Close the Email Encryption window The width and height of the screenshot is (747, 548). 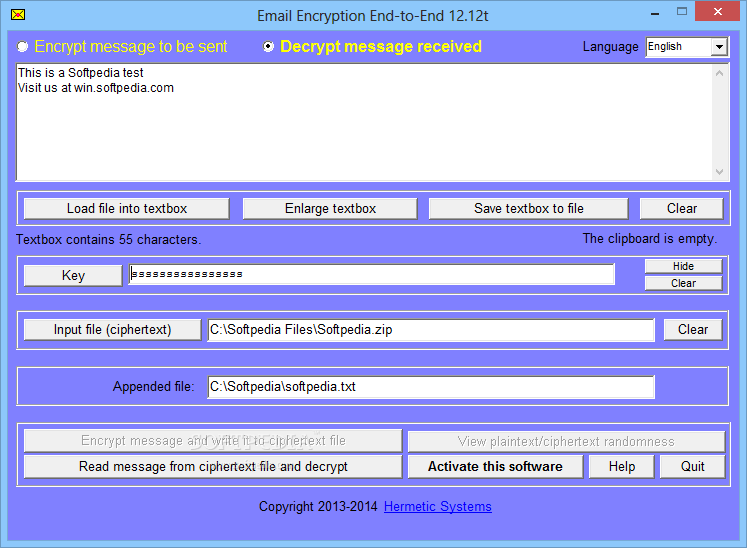point(717,11)
